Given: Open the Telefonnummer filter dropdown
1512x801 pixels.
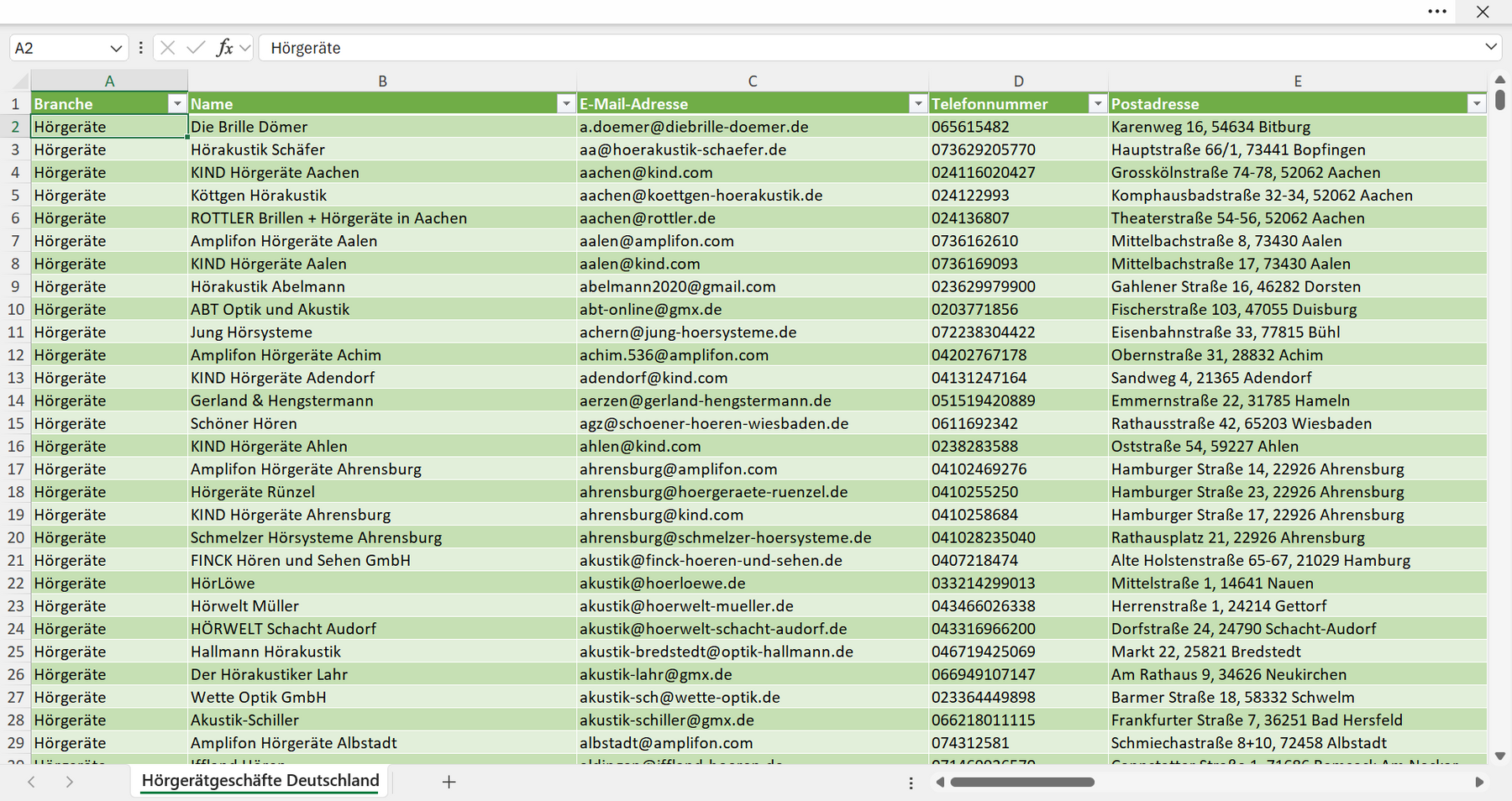Looking at the screenshot, I should click(x=1097, y=103).
